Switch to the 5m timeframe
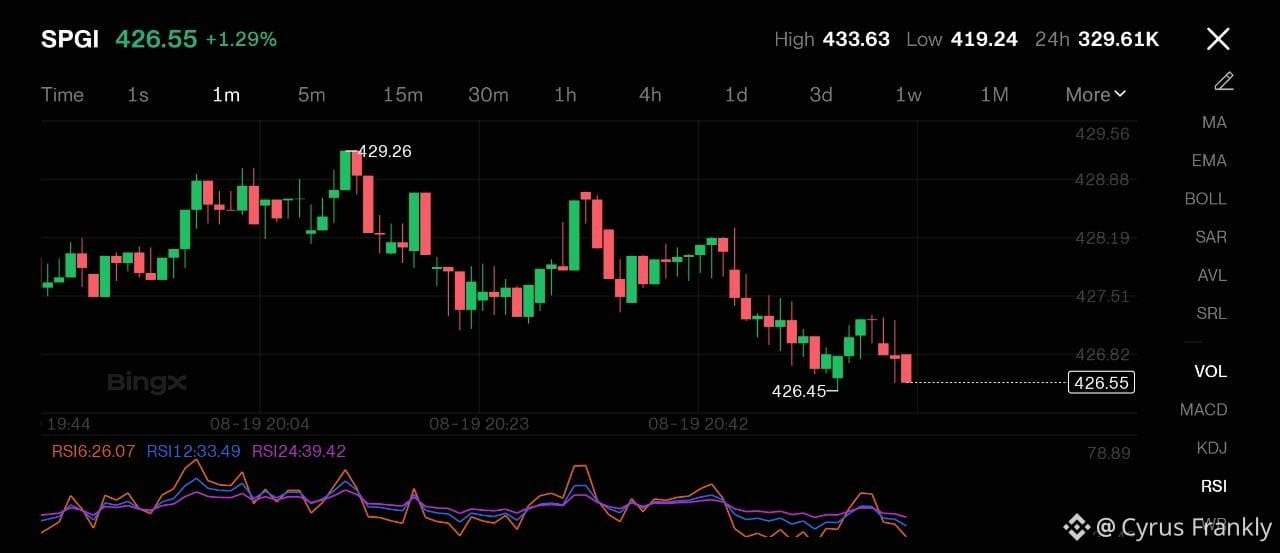This screenshot has width=1280, height=553. pos(311,94)
